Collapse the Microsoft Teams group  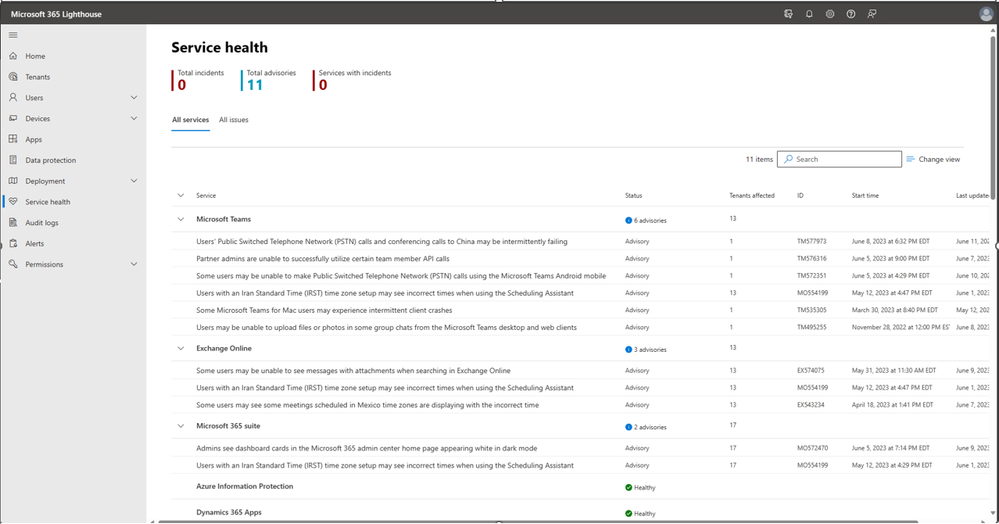pyautogui.click(x=180, y=219)
